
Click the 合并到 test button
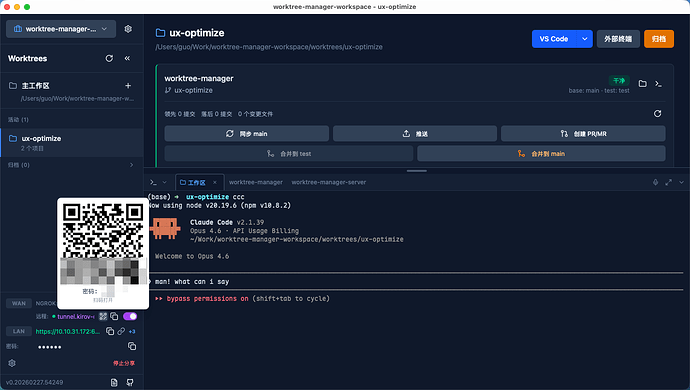(289, 154)
